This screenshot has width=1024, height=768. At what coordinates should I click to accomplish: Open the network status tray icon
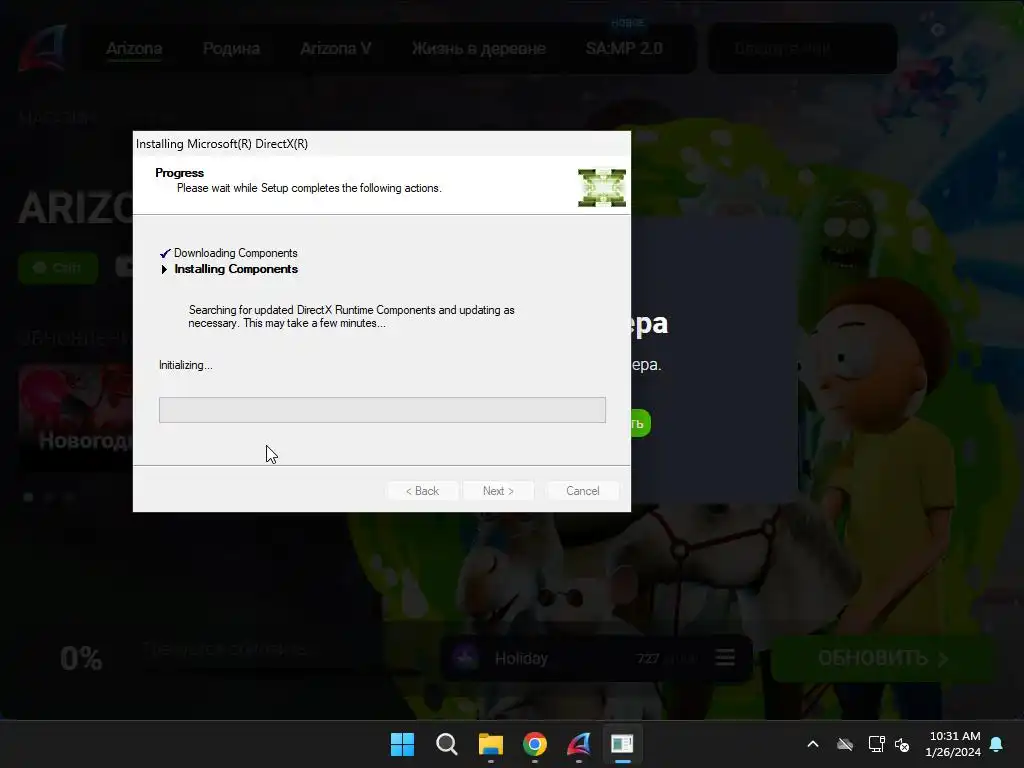pos(876,744)
